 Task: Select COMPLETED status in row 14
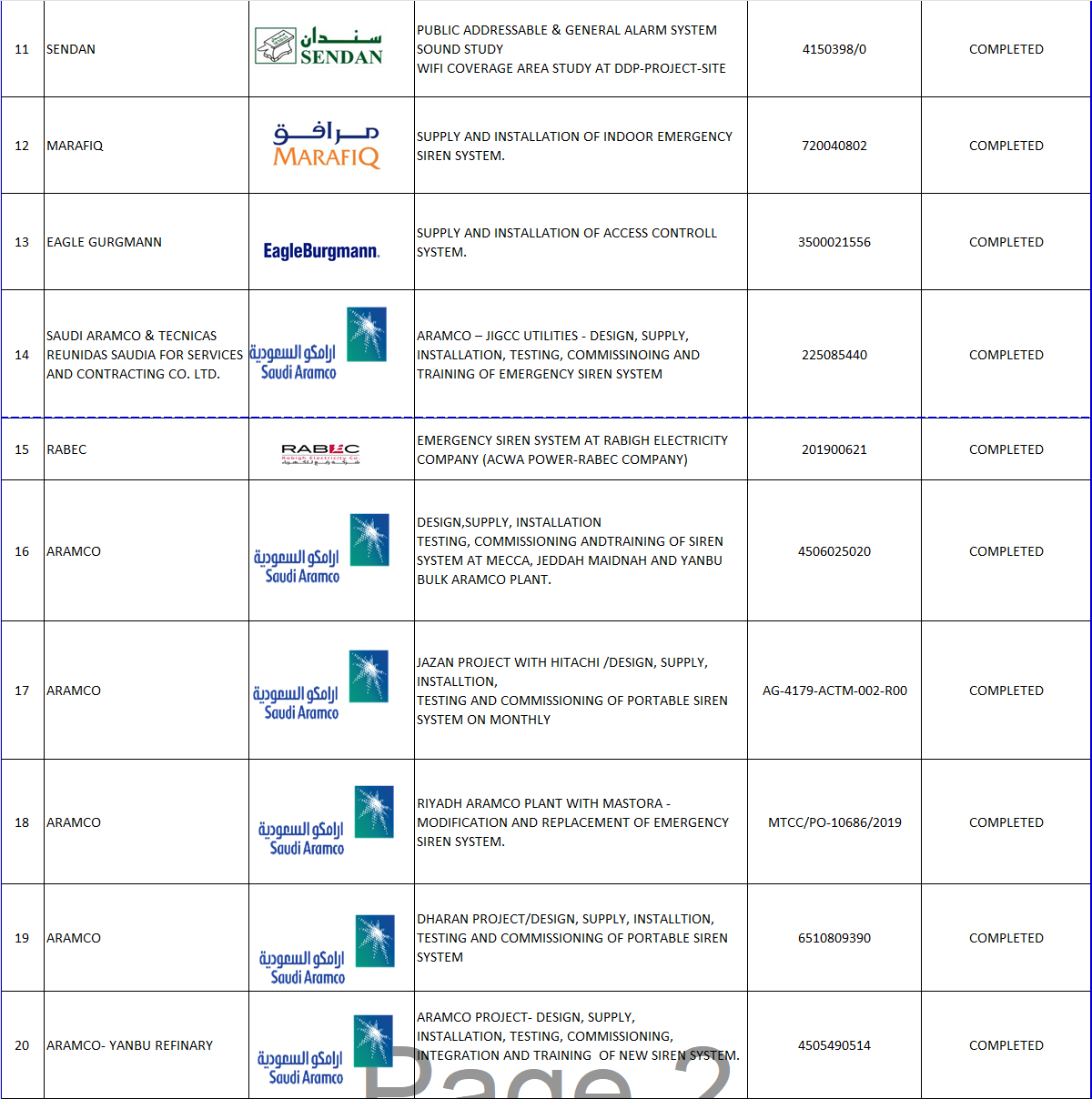[x=1006, y=355]
